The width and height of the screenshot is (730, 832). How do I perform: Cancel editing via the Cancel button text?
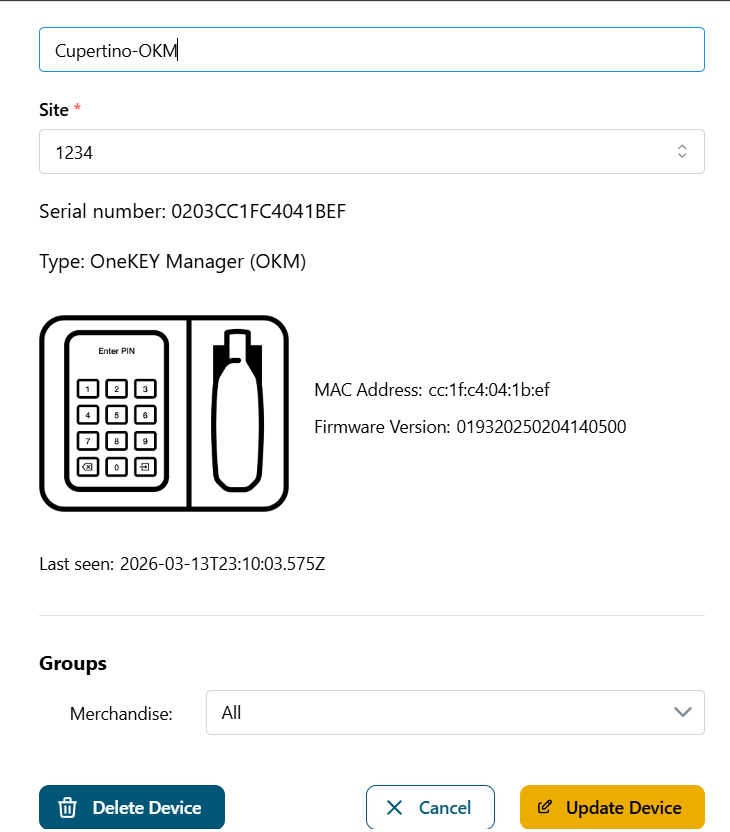445,808
